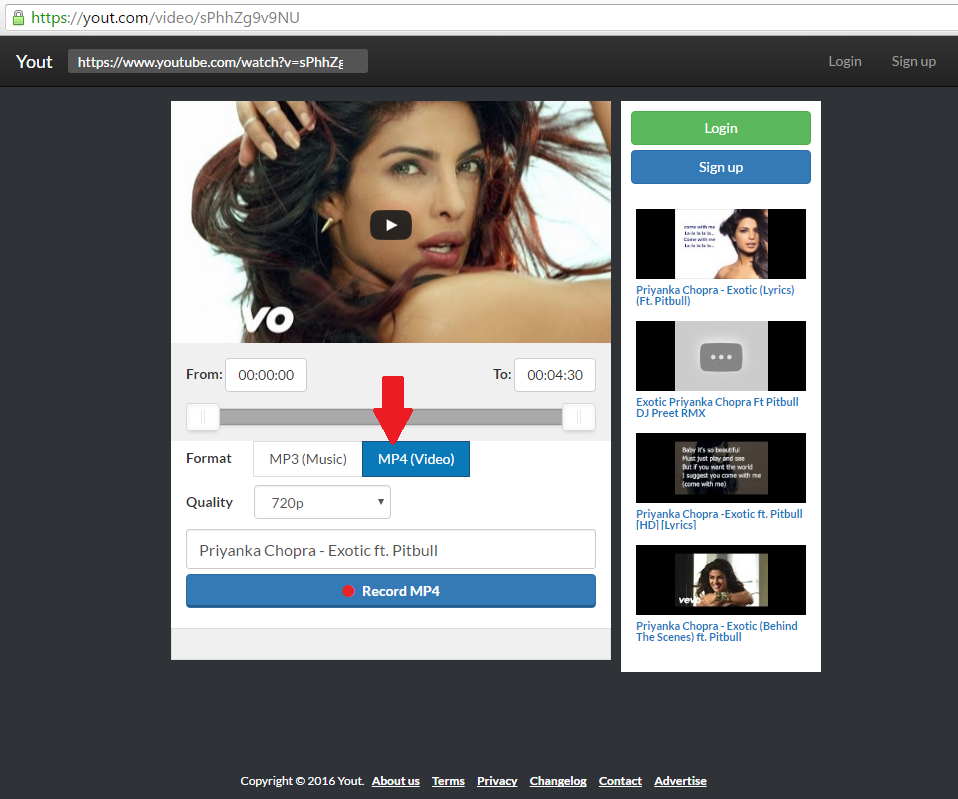
Task: Click the From time field
Action: pyautogui.click(x=265, y=375)
